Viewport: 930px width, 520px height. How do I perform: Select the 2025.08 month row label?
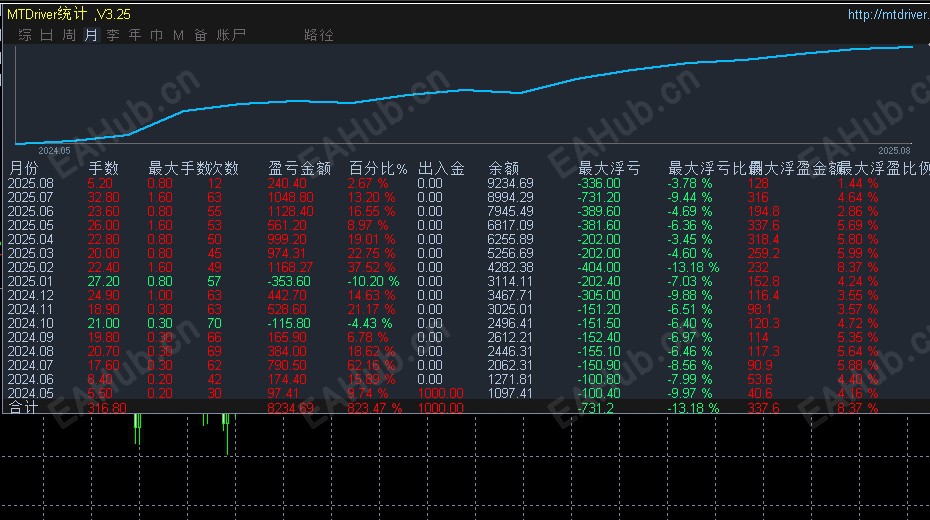pyautogui.click(x=30, y=183)
